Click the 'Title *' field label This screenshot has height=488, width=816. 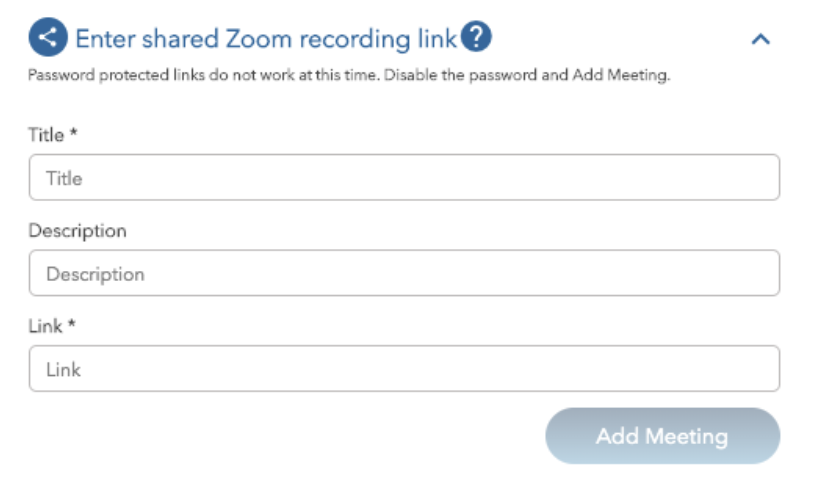(53, 135)
